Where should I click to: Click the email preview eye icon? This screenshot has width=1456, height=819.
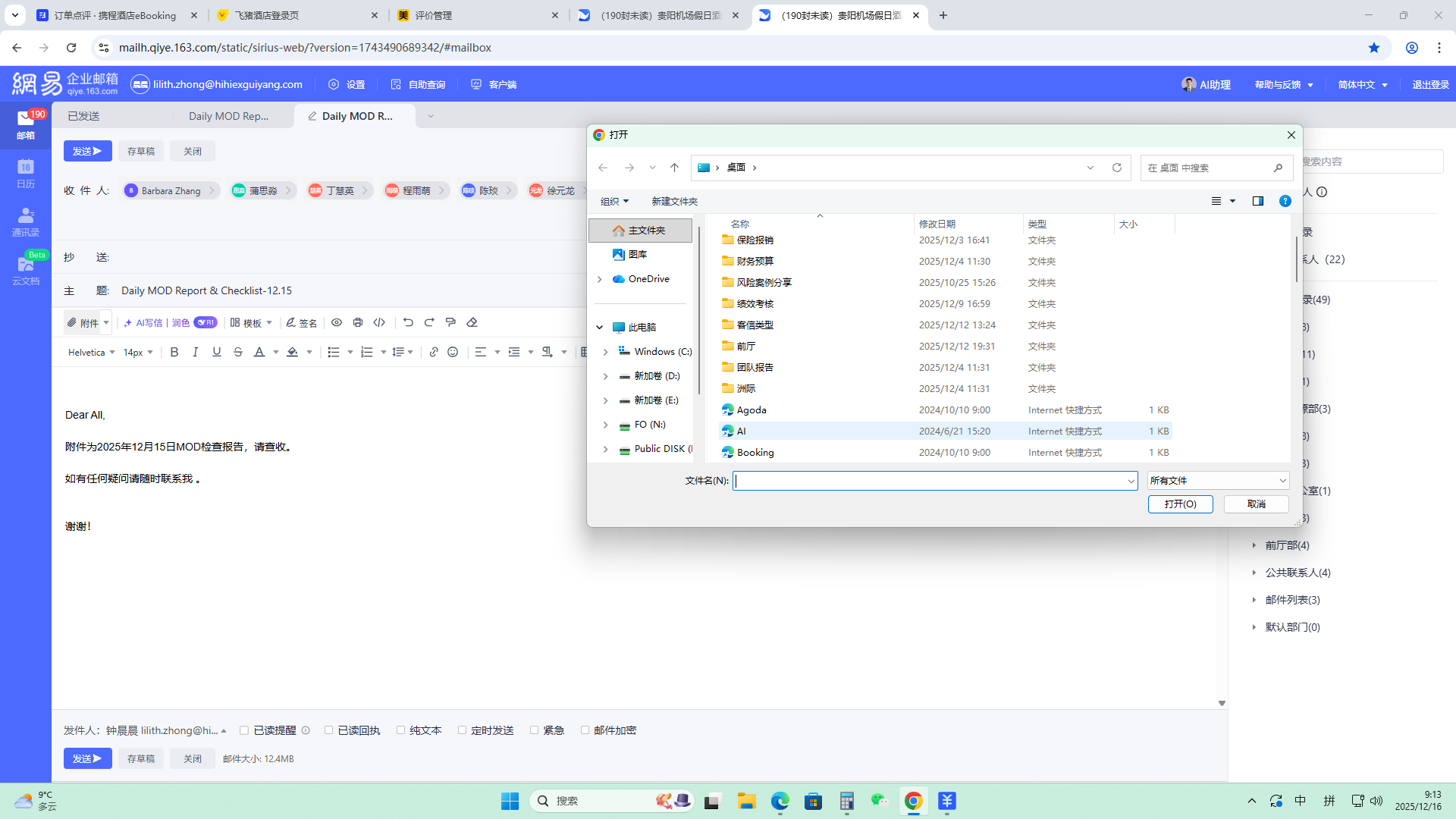(337, 322)
